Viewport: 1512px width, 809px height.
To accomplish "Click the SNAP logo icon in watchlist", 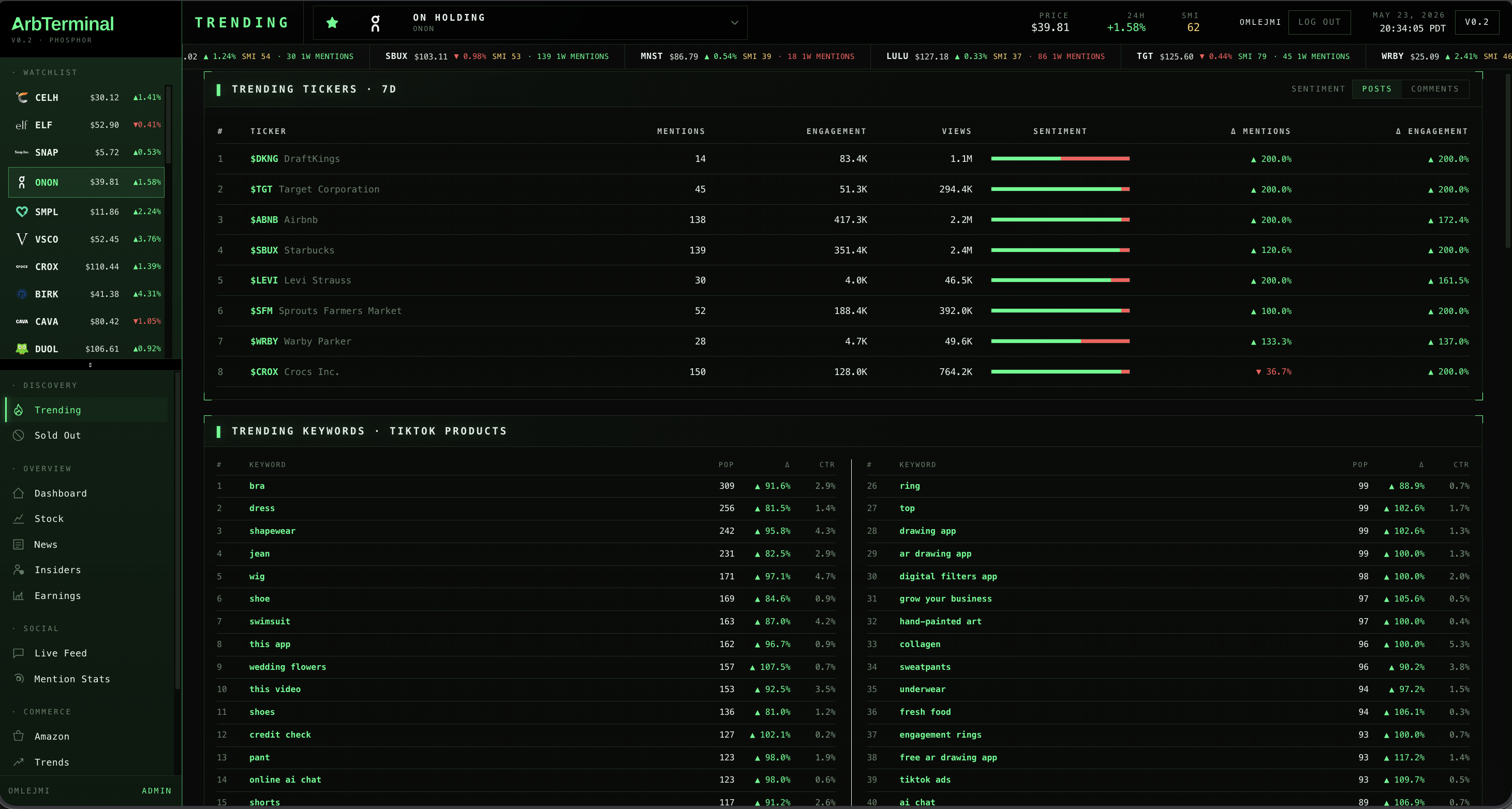I will pyautogui.click(x=22, y=153).
